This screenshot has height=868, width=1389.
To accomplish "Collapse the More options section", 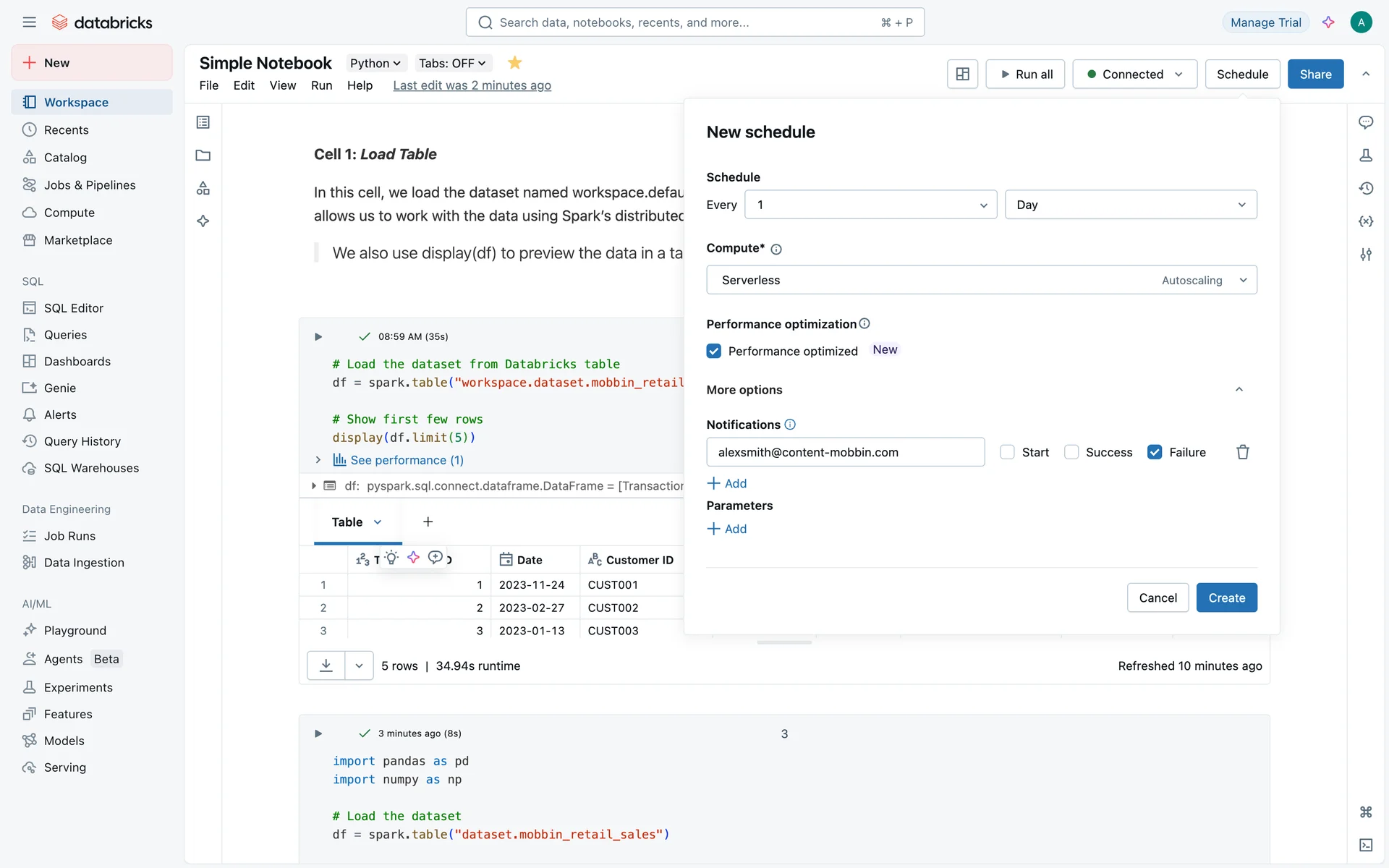I will click(1239, 390).
